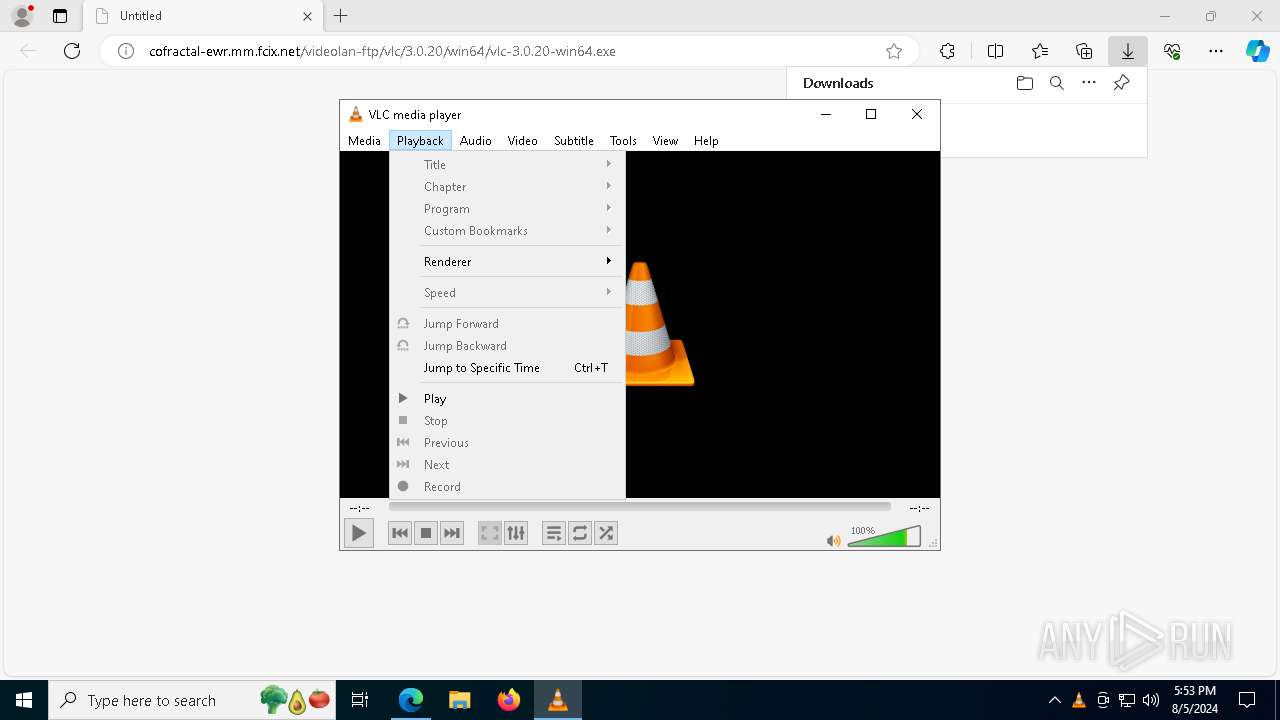Click the Next media button in VLC toolbar
The height and width of the screenshot is (720, 1280).
(452, 533)
